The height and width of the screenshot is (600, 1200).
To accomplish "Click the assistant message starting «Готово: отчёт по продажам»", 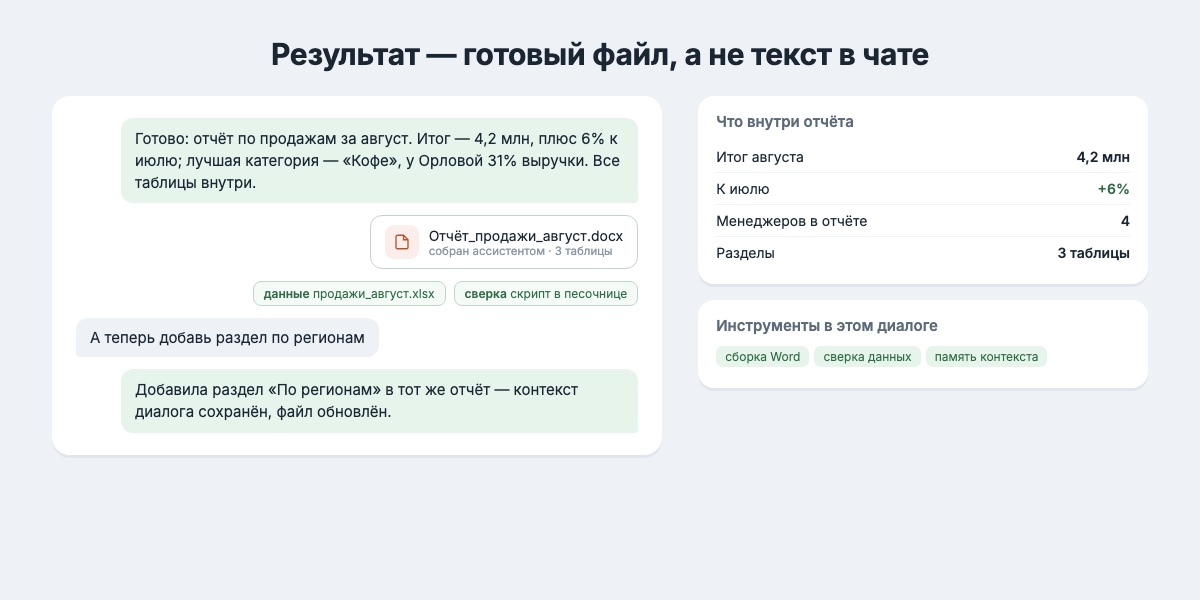I will pos(379,161).
